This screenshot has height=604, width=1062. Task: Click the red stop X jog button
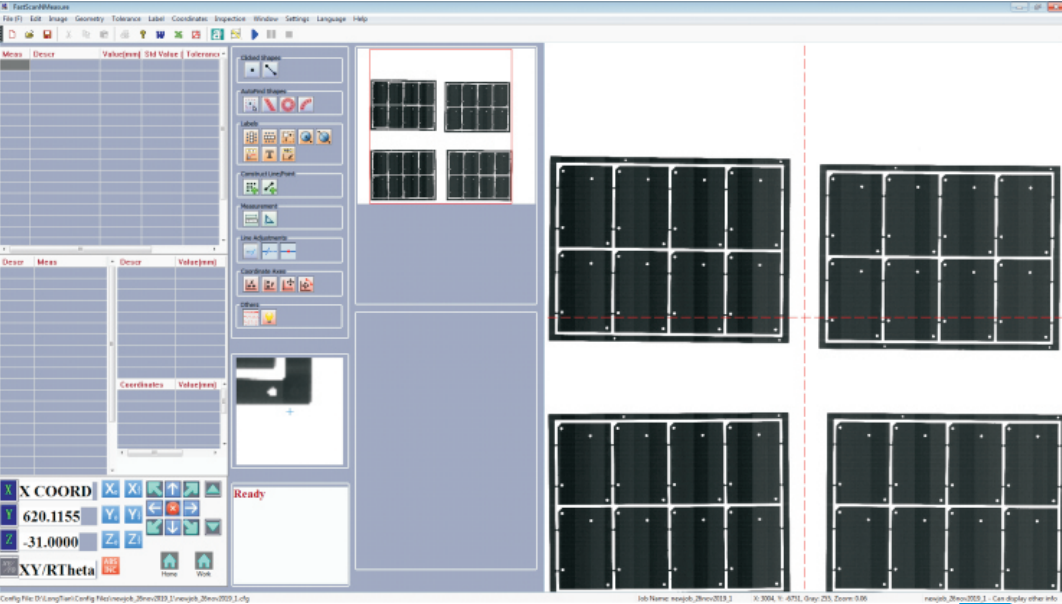(x=173, y=508)
